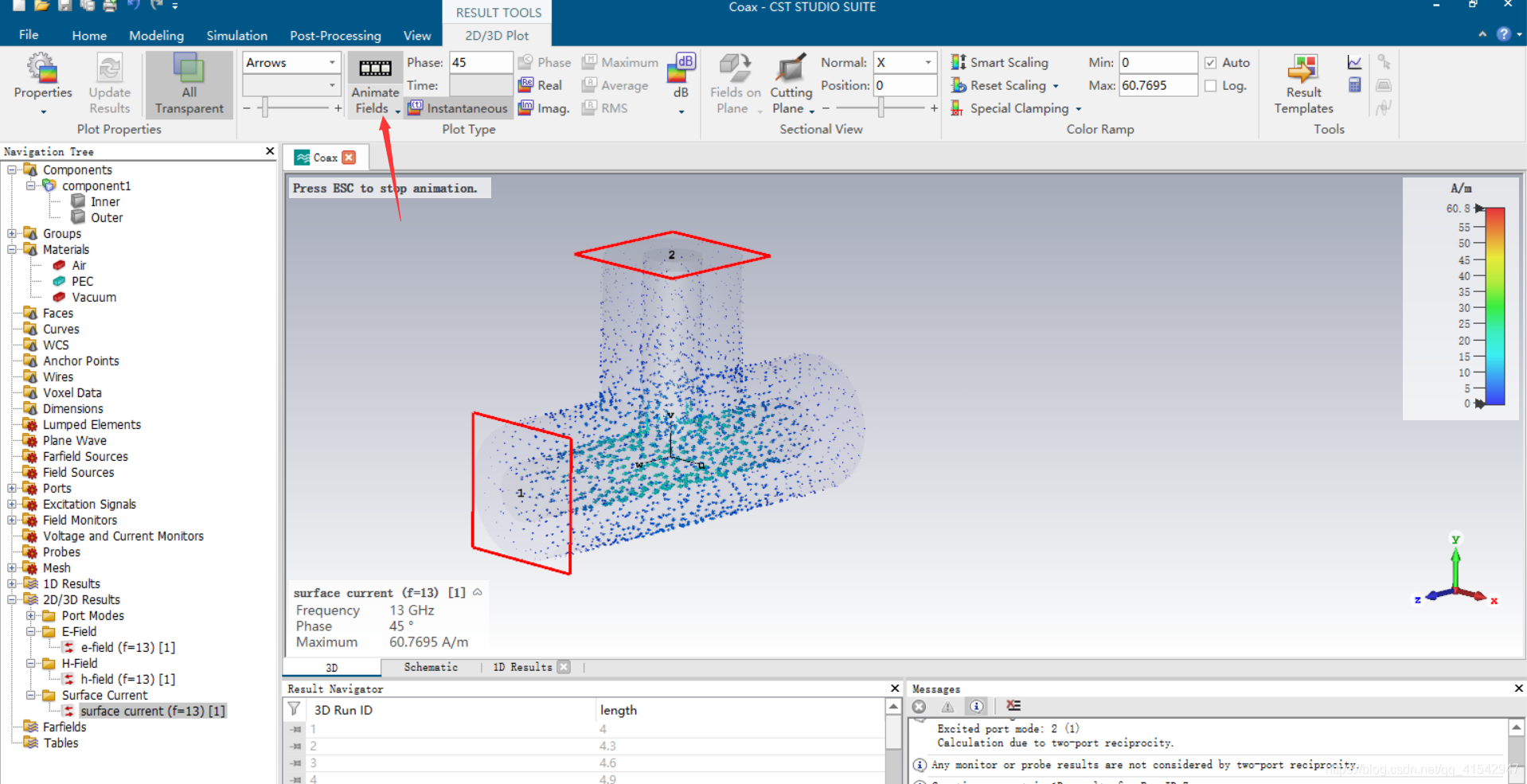Screen dimensions: 1527x784
Task: Choose the Imag. plot type
Action: click(544, 108)
